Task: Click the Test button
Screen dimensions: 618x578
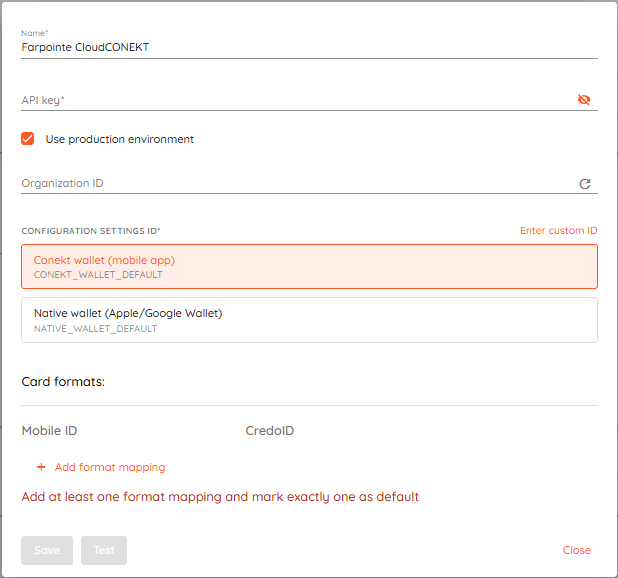Action: 104,550
